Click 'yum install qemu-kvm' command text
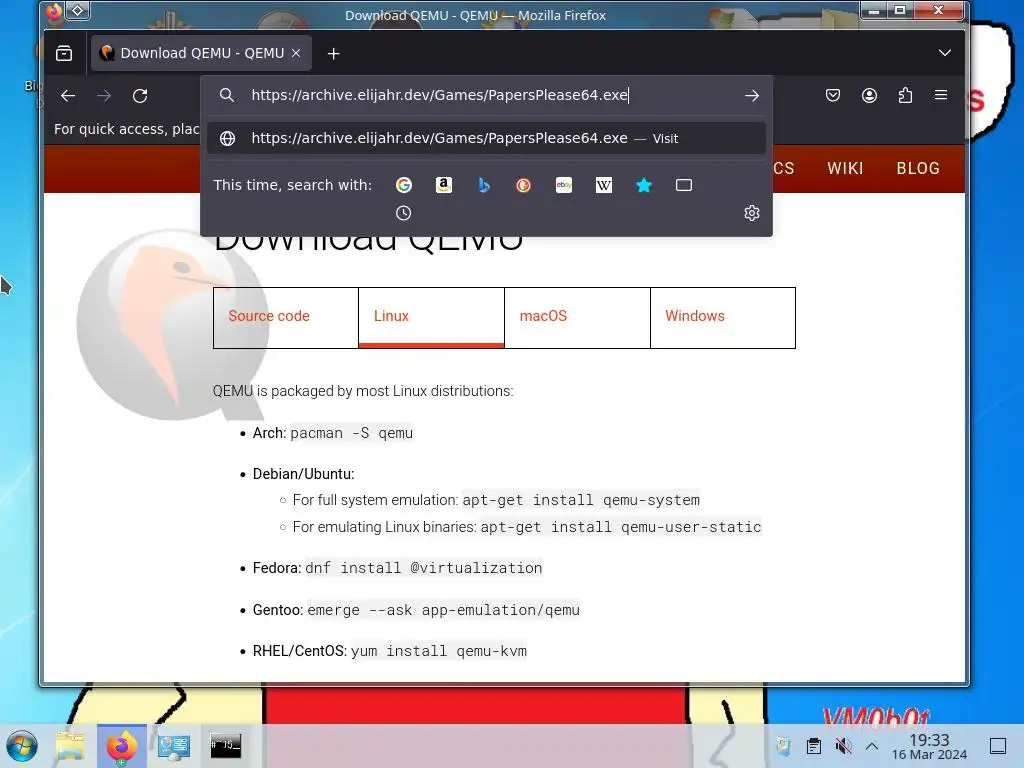 pyautogui.click(x=438, y=651)
